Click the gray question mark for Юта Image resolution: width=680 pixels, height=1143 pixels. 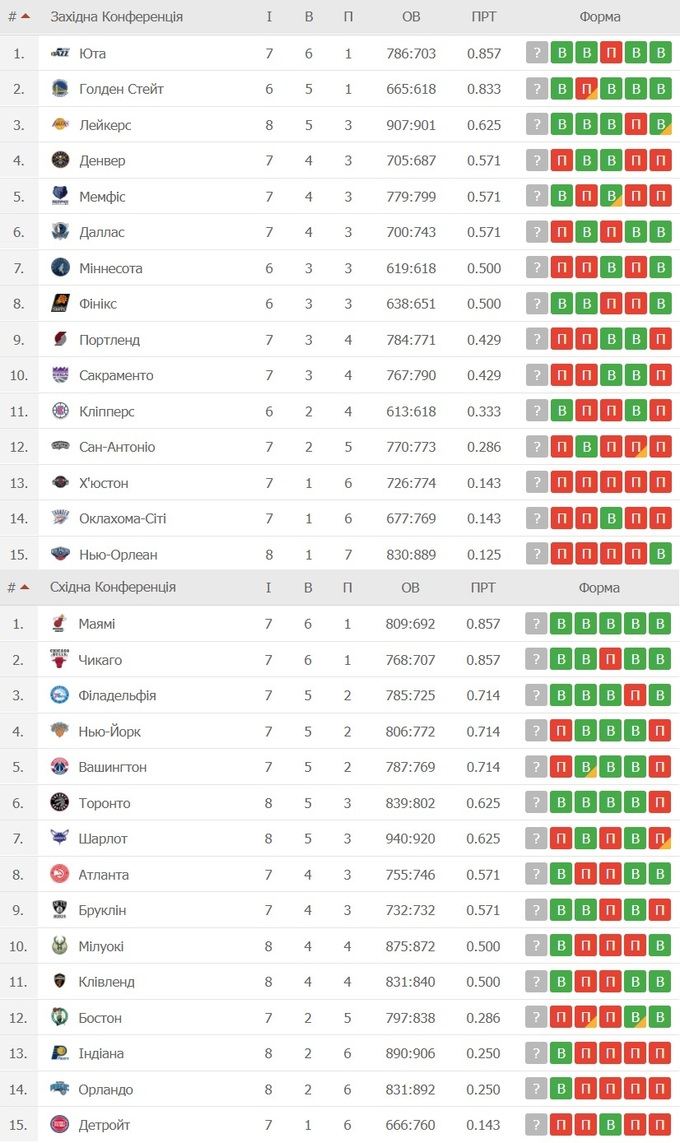538,53
